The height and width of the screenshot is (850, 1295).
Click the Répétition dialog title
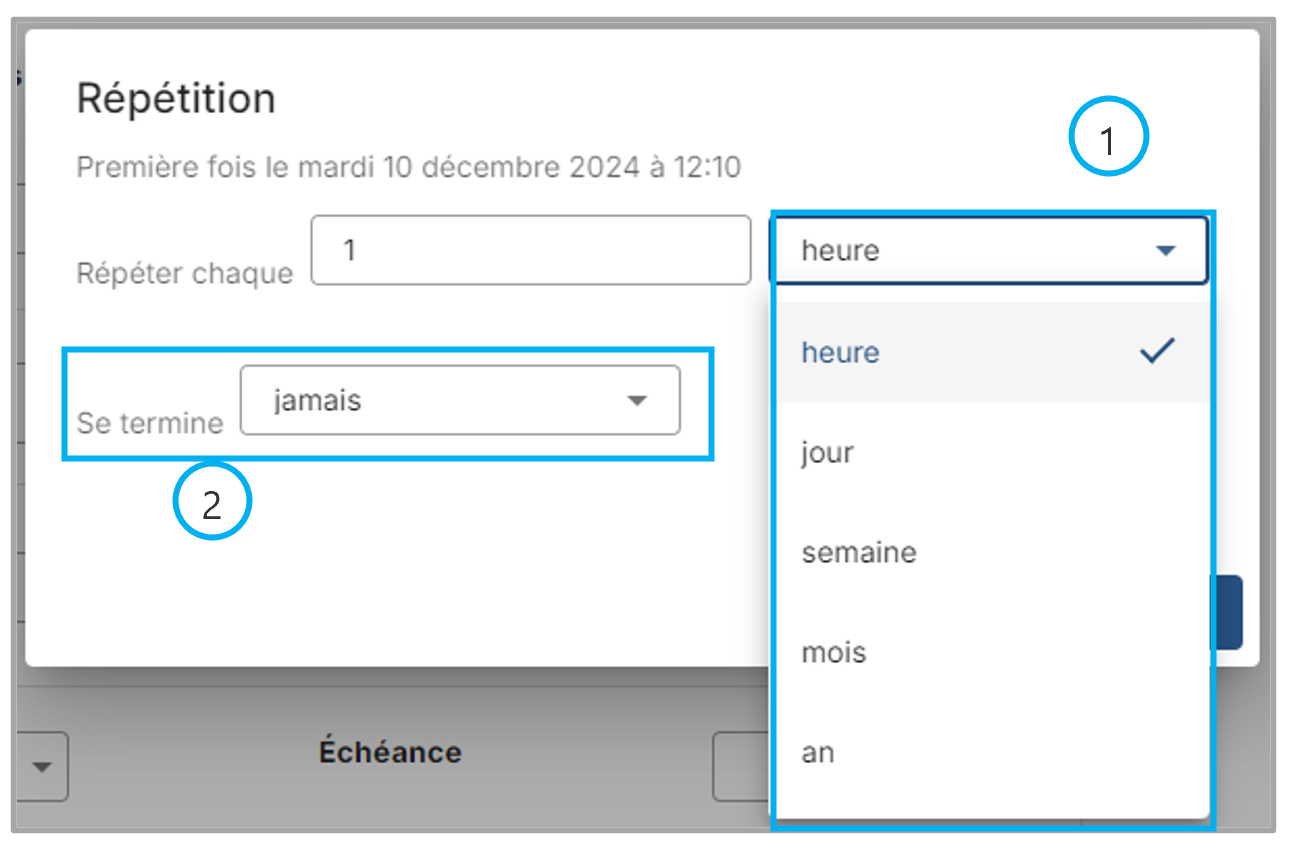[176, 99]
